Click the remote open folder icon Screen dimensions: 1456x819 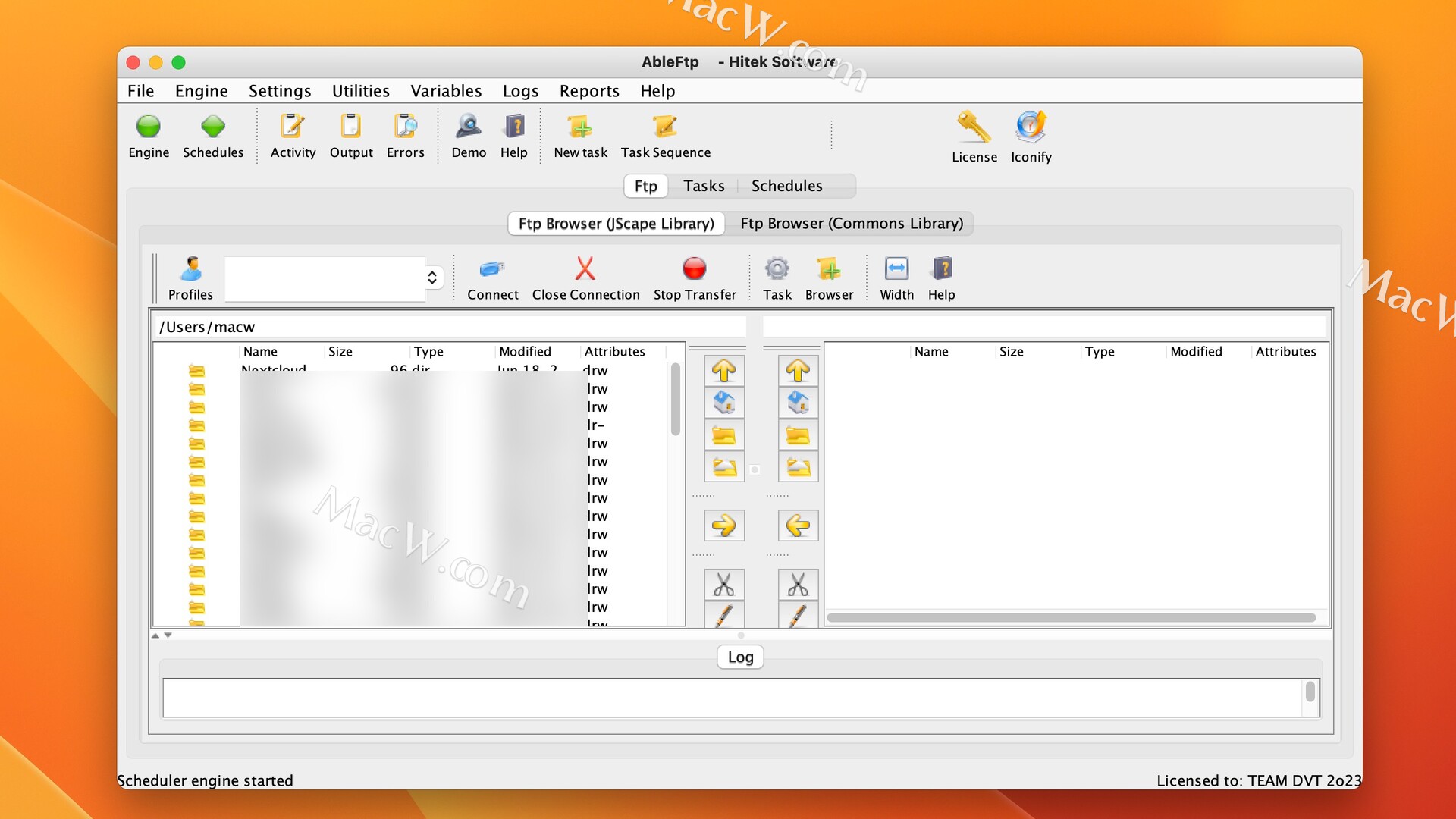798,466
